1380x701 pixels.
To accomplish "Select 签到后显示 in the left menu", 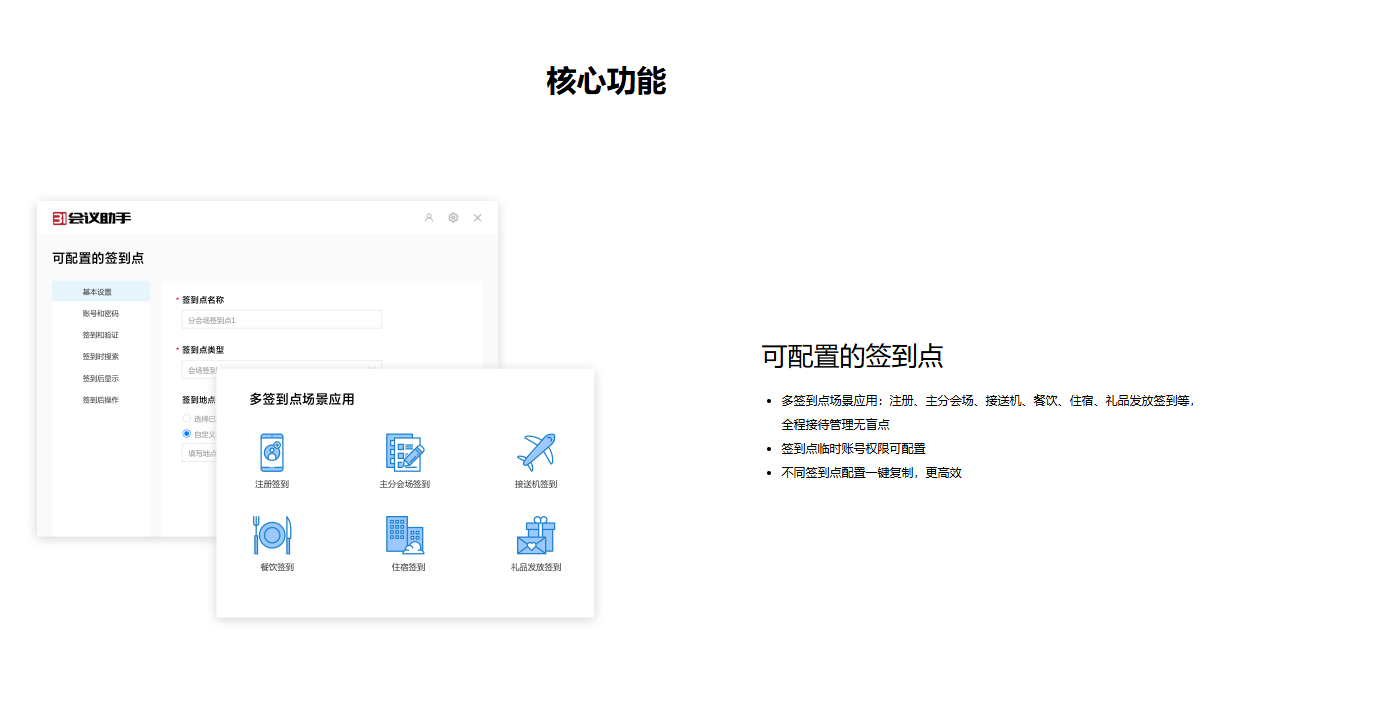I will click(100, 379).
